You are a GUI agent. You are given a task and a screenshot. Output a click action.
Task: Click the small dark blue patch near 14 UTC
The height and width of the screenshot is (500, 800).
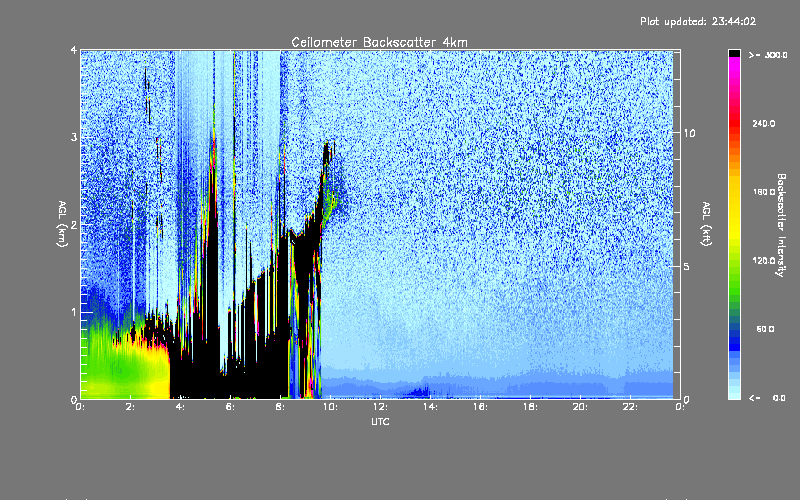coord(419,392)
